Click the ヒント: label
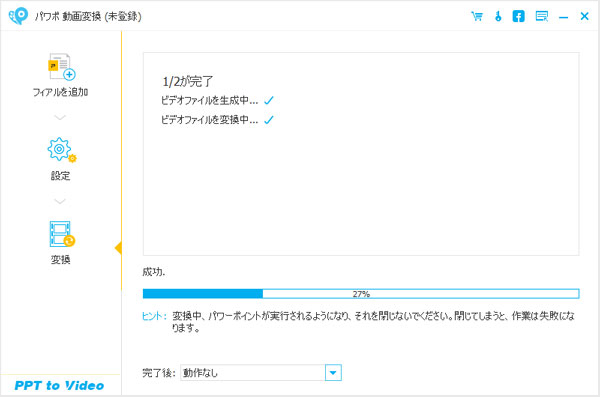This screenshot has width=600, height=397. pyautogui.click(x=154, y=316)
